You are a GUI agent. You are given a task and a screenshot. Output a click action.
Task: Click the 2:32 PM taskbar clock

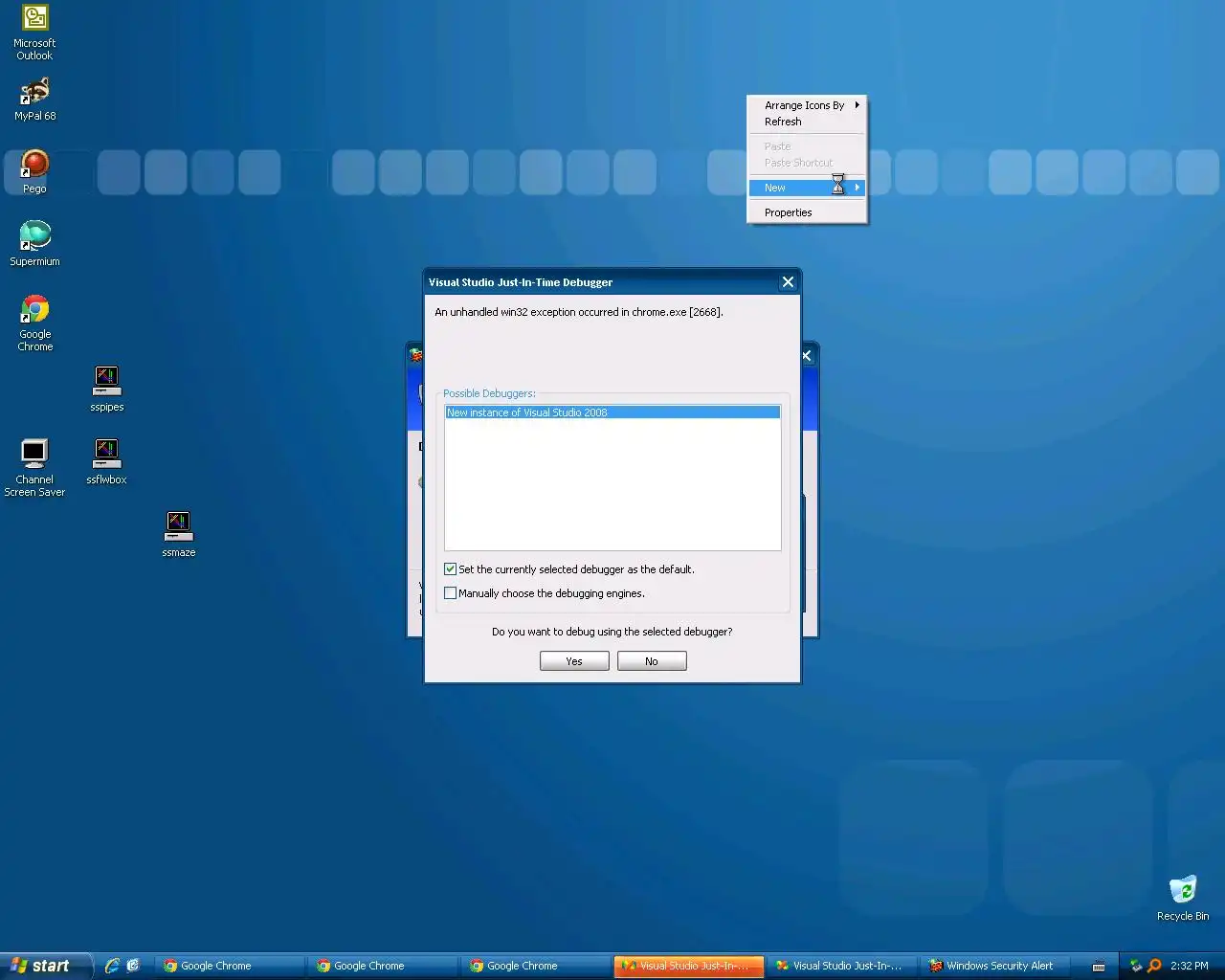[x=1190, y=966]
